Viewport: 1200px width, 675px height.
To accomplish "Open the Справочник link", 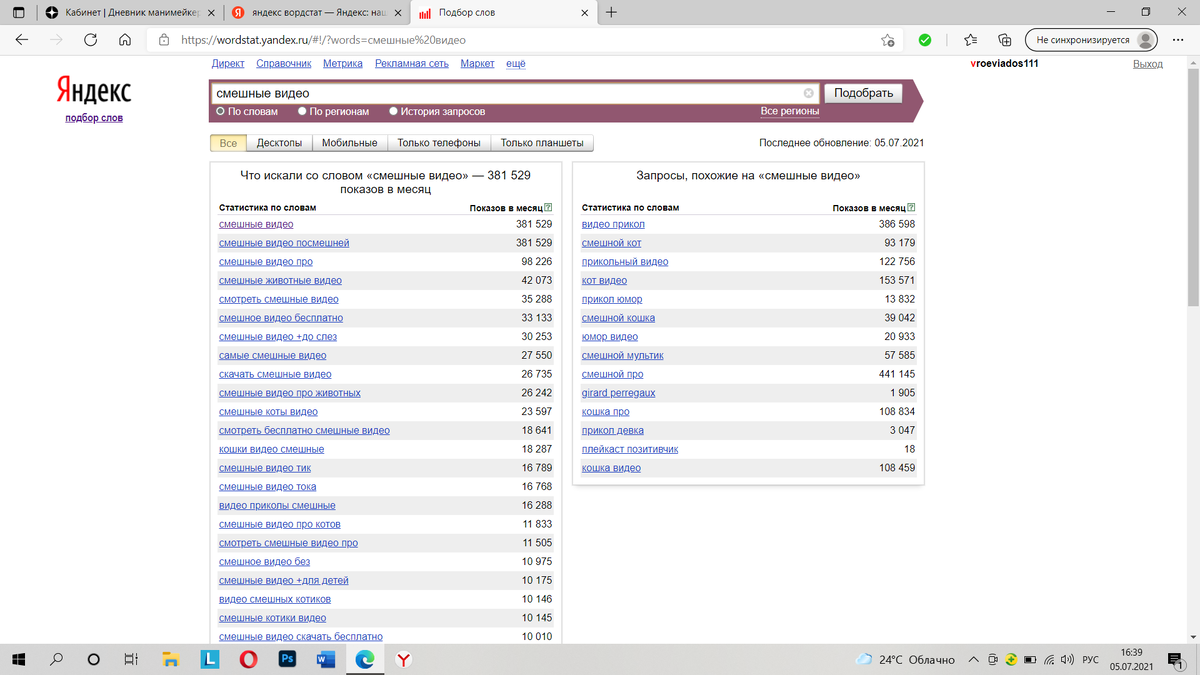I will pyautogui.click(x=284, y=63).
